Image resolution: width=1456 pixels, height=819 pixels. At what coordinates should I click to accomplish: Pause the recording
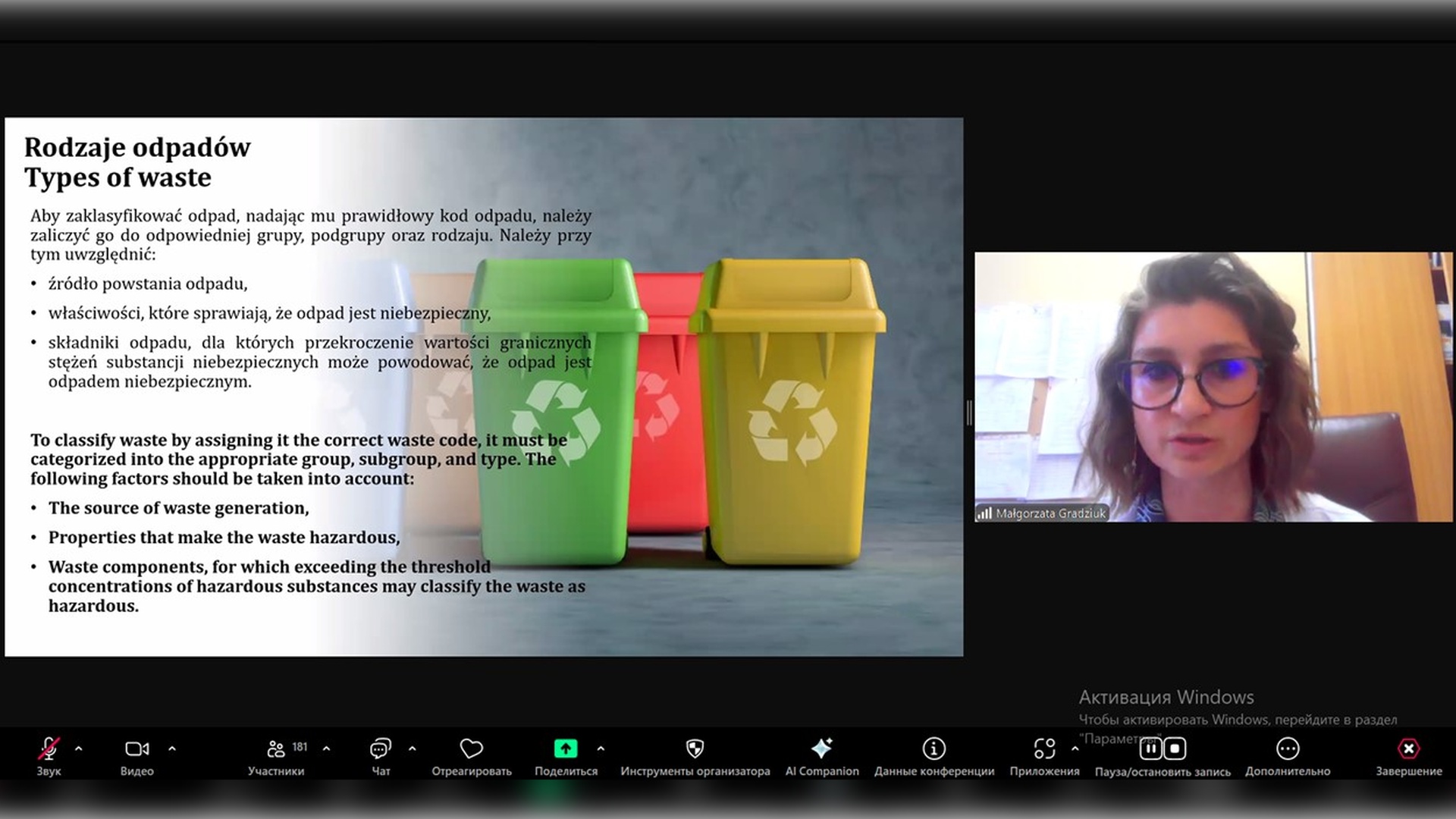1150,749
